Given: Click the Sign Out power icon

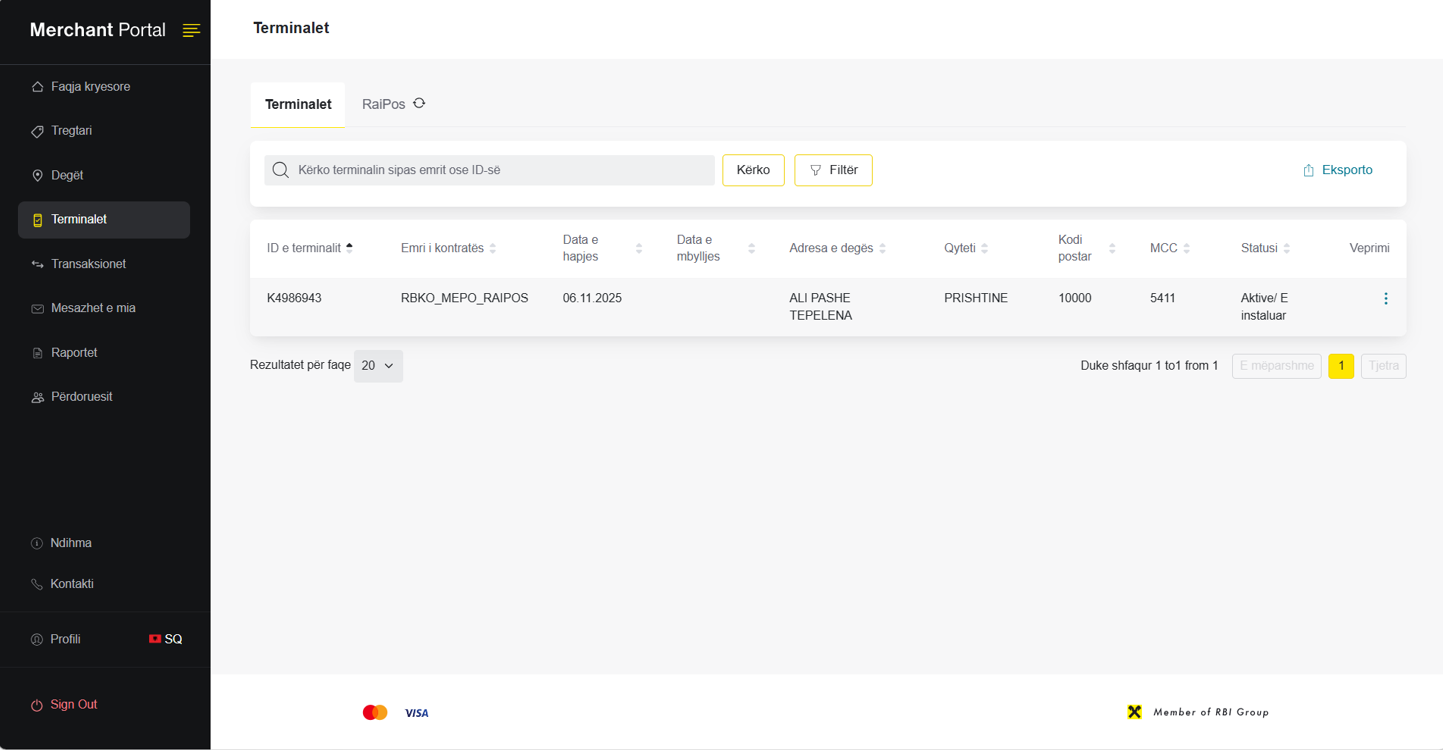Looking at the screenshot, I should click(37, 705).
